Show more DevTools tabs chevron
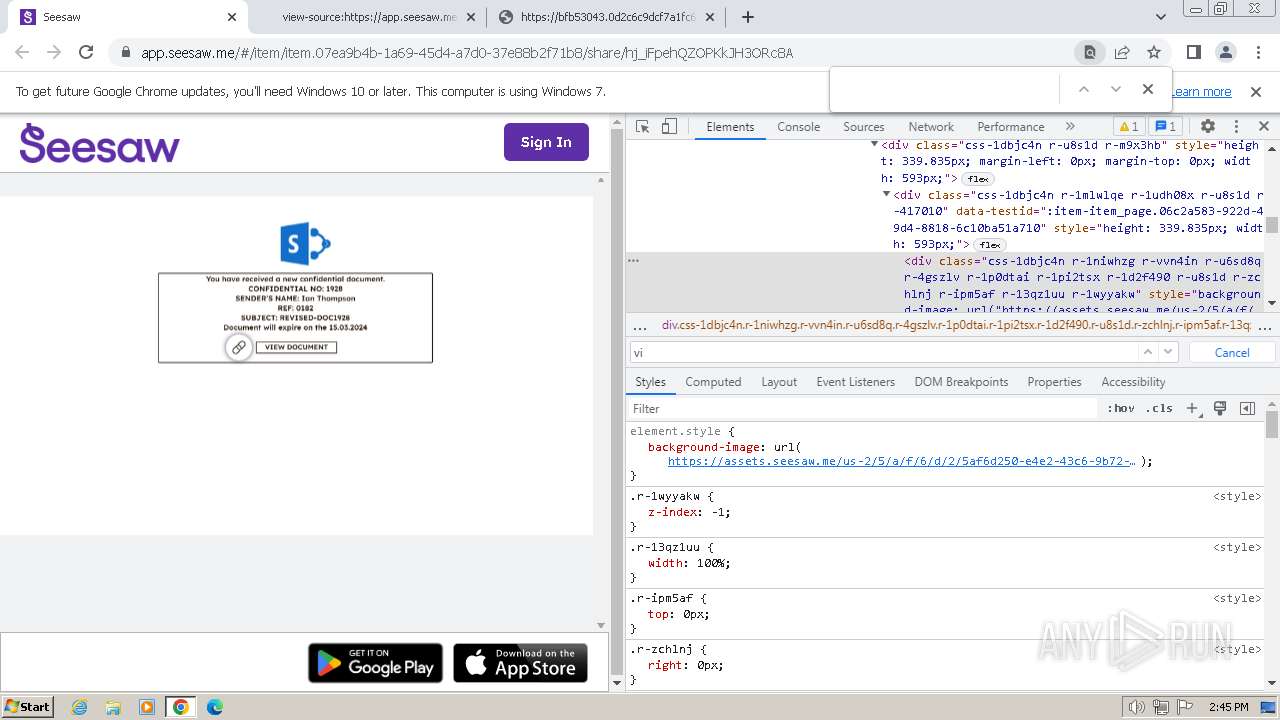Viewport: 1280px width, 720px height. [x=1070, y=127]
